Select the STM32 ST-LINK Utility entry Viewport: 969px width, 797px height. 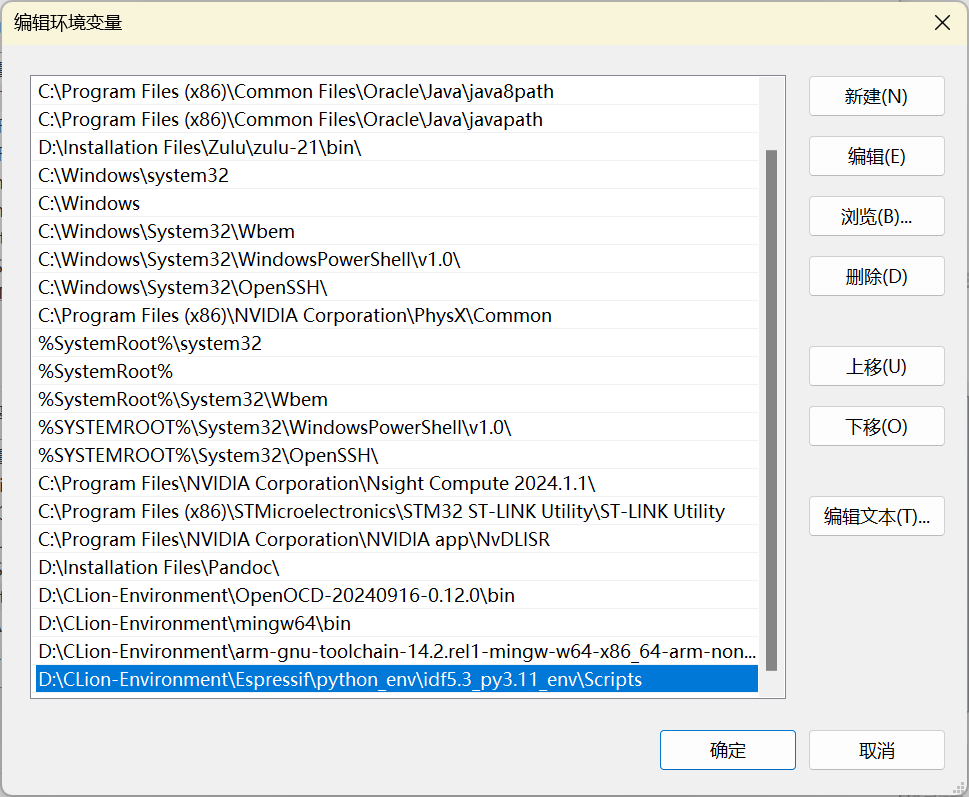[397, 512]
